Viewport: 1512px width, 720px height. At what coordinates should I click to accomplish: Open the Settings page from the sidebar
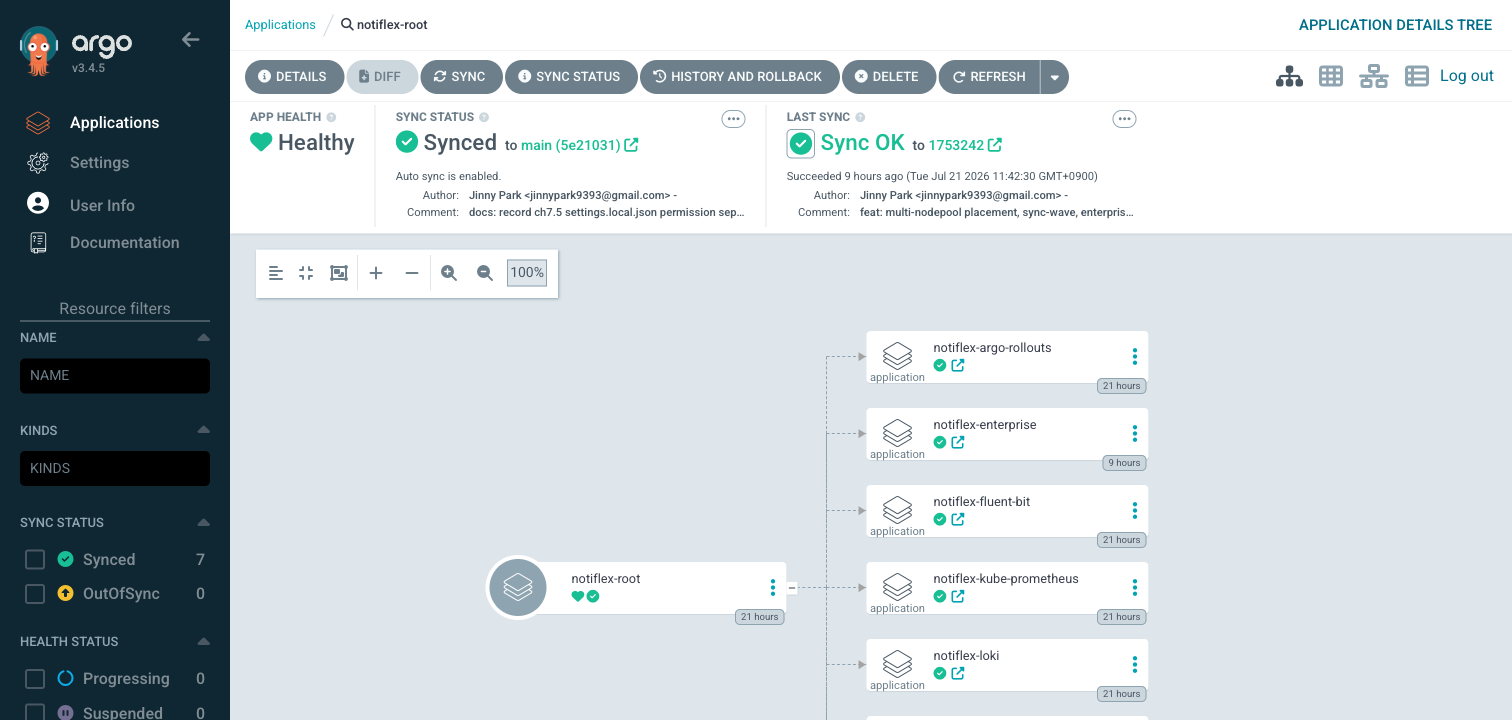[99, 162]
